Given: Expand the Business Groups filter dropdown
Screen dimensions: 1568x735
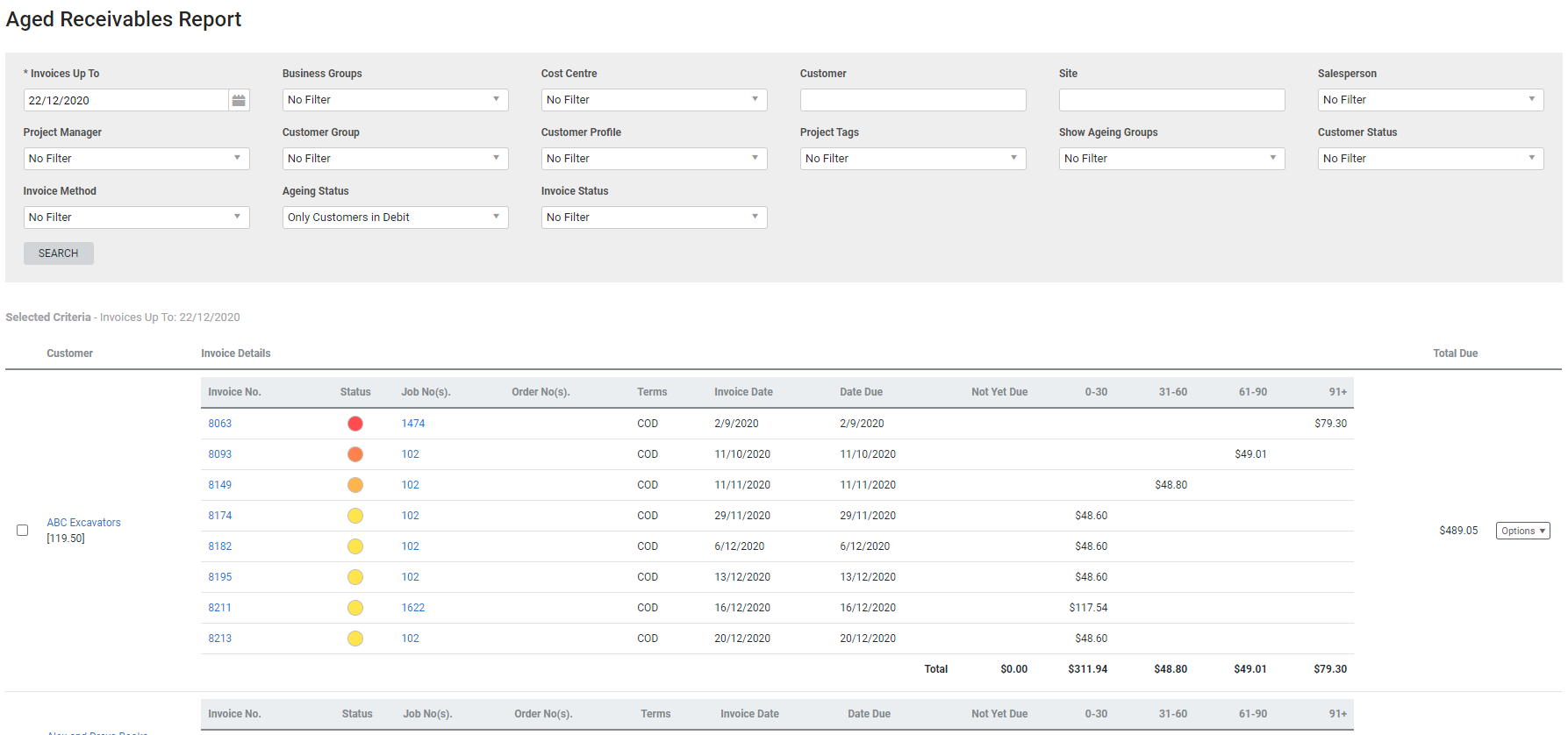Looking at the screenshot, I should click(x=395, y=100).
